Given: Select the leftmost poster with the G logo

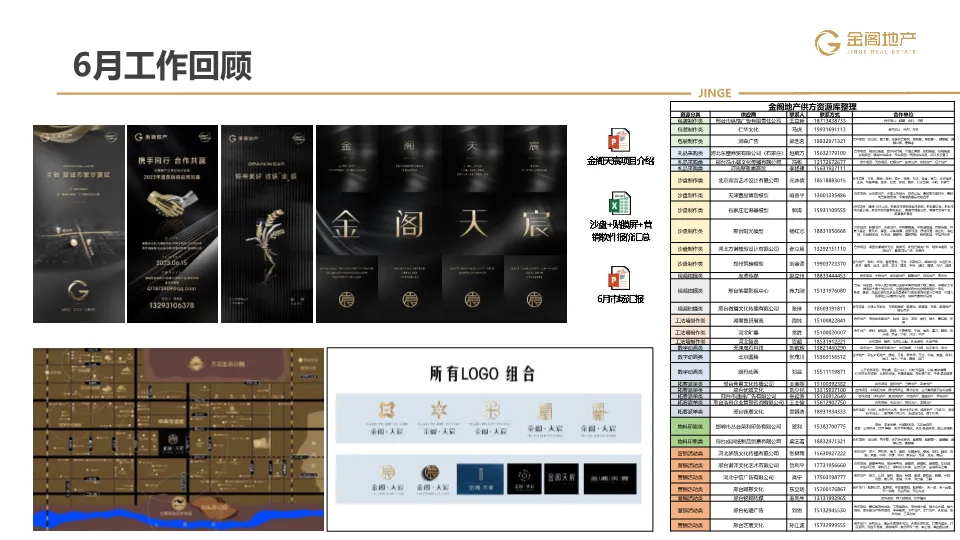Looking at the screenshot, I should click(x=79, y=224).
